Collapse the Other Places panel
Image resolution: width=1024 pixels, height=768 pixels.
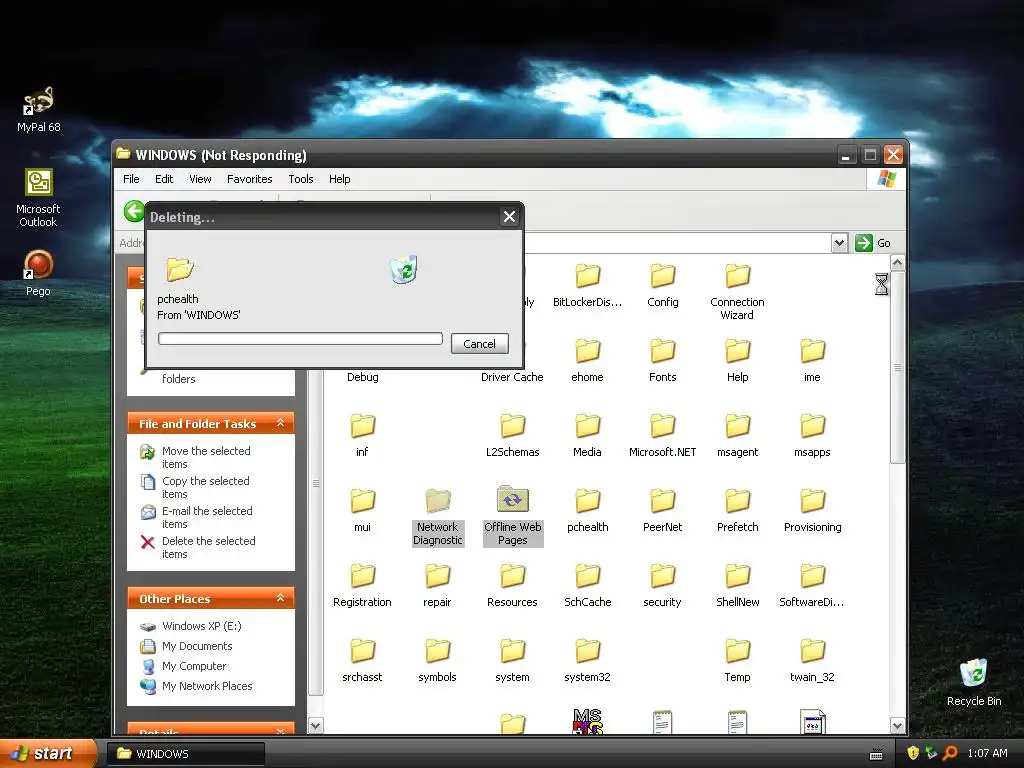(x=280, y=598)
